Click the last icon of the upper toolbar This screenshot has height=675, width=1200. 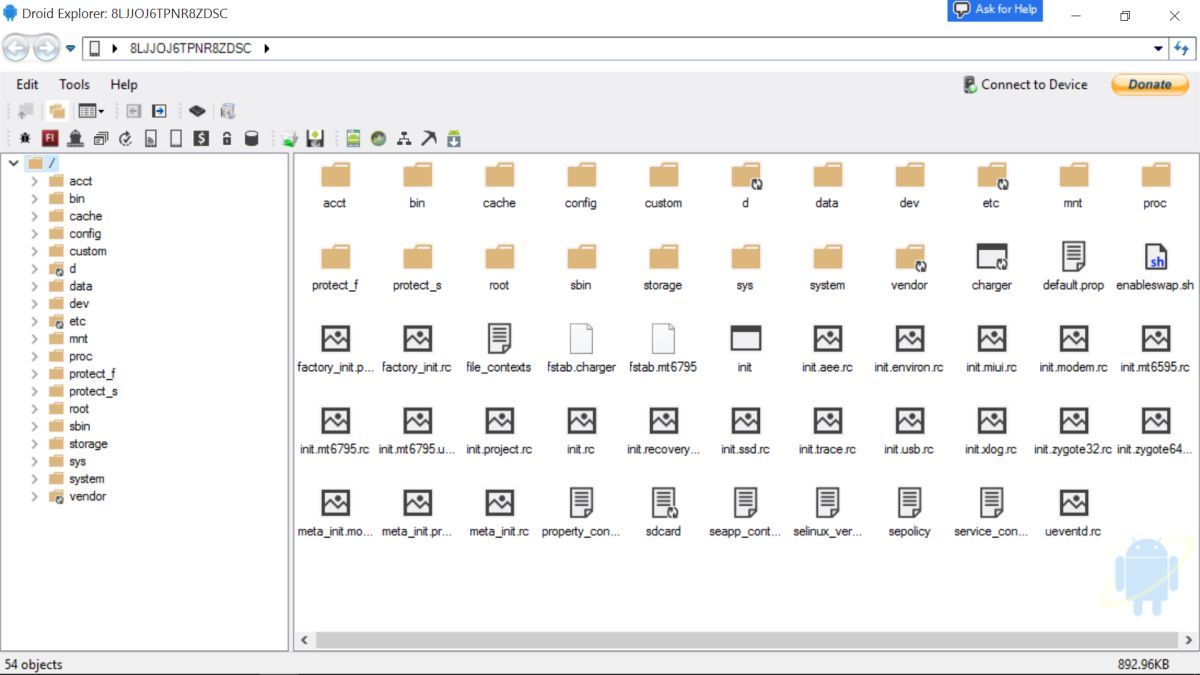click(227, 111)
